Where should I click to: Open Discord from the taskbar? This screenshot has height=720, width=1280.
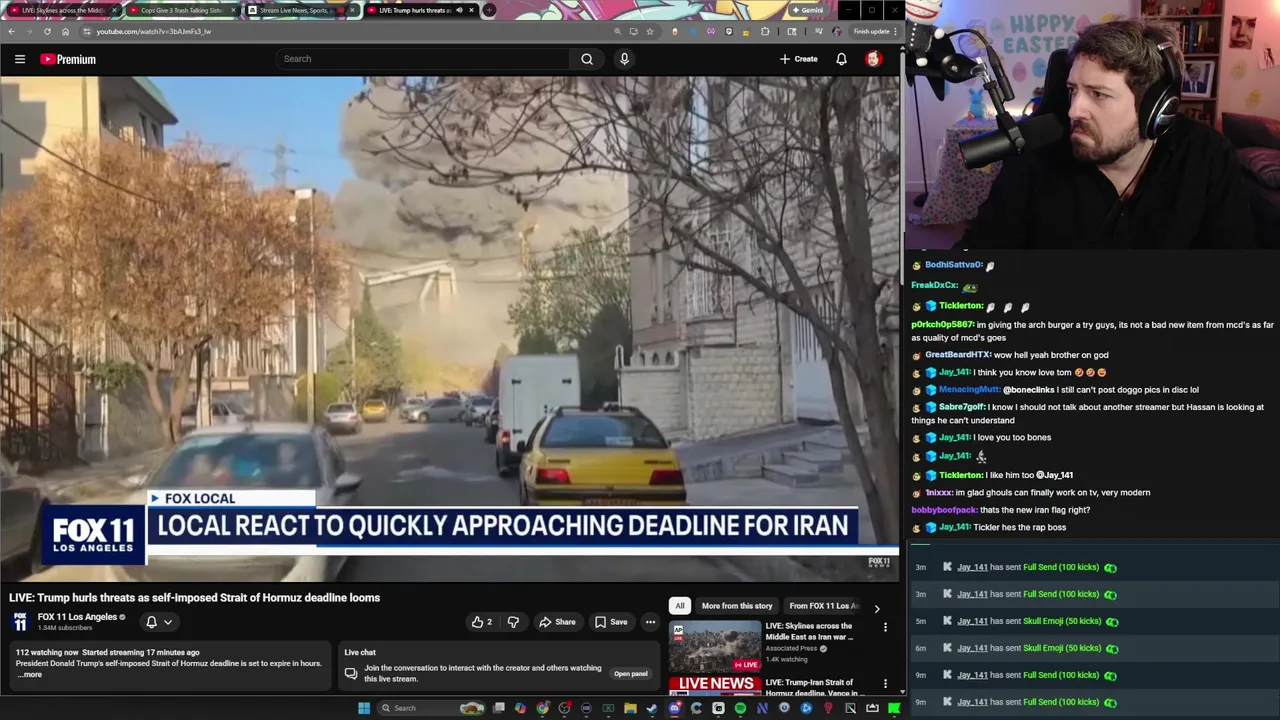point(674,708)
